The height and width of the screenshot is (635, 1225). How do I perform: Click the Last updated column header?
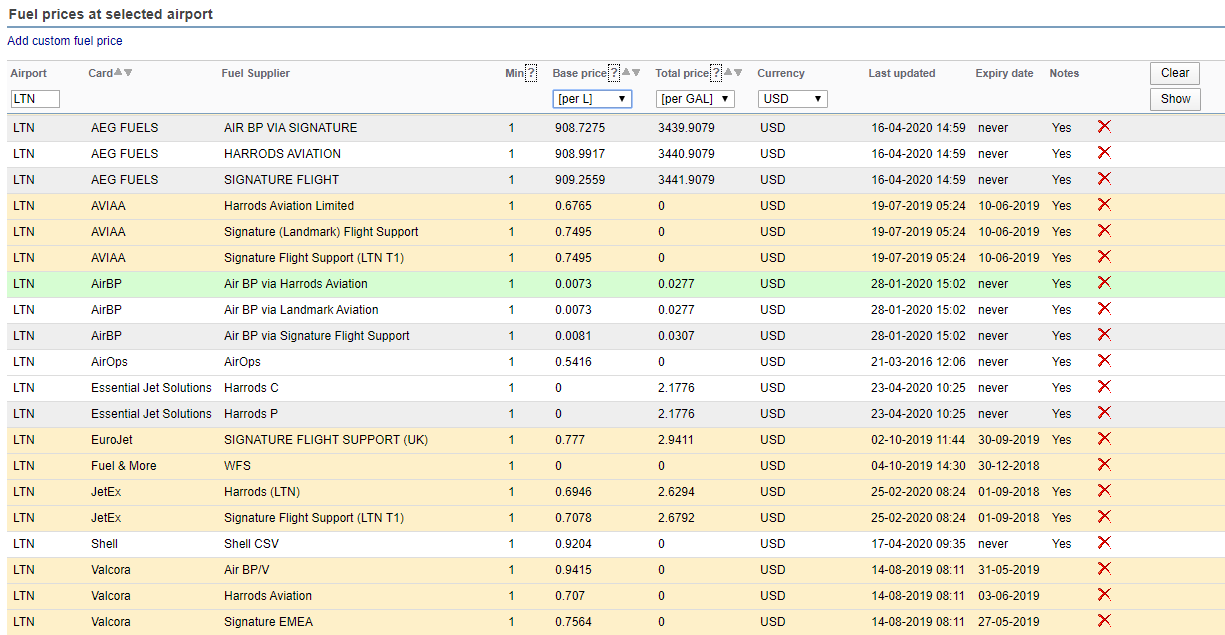tap(902, 73)
